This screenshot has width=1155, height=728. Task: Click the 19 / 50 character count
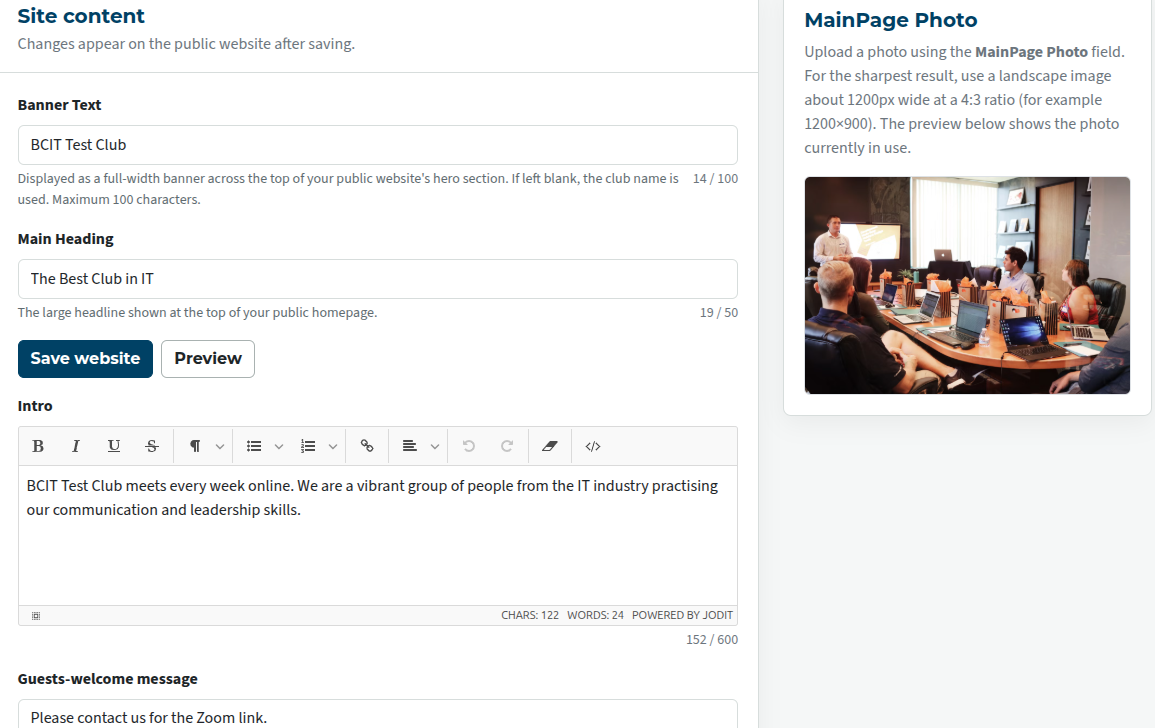[x=719, y=312]
